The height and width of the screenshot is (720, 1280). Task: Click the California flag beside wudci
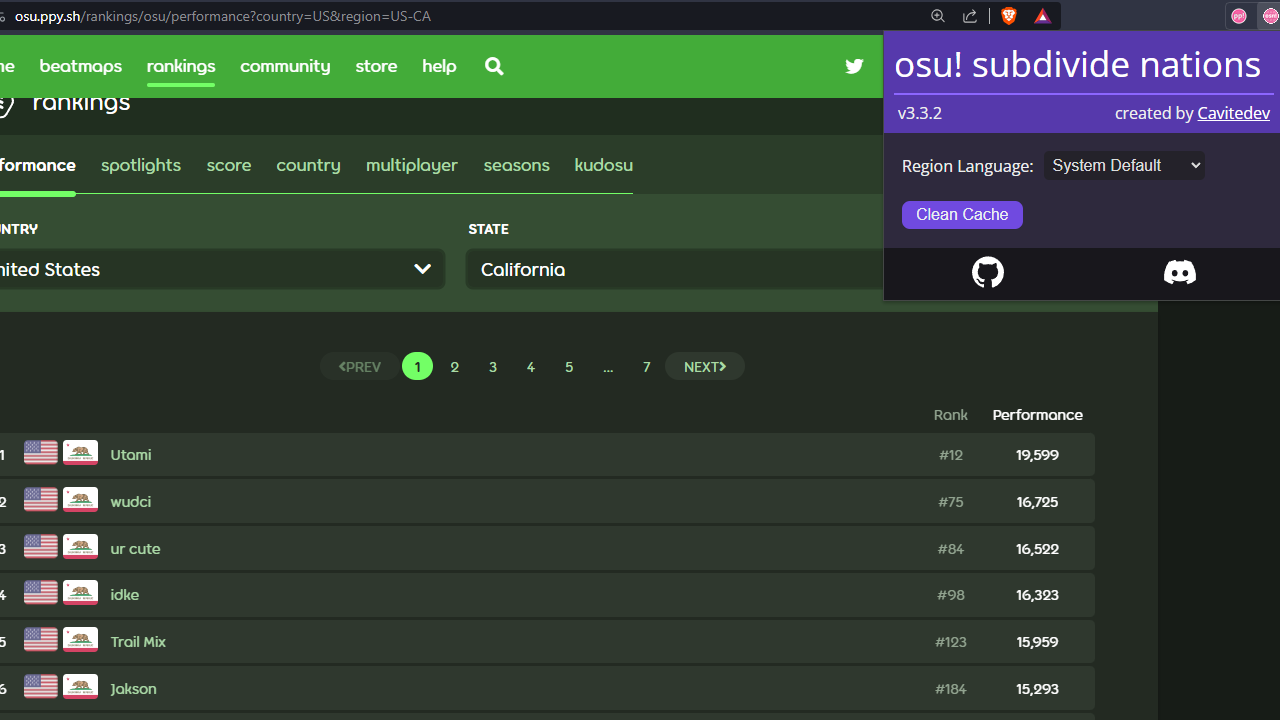[x=80, y=500]
